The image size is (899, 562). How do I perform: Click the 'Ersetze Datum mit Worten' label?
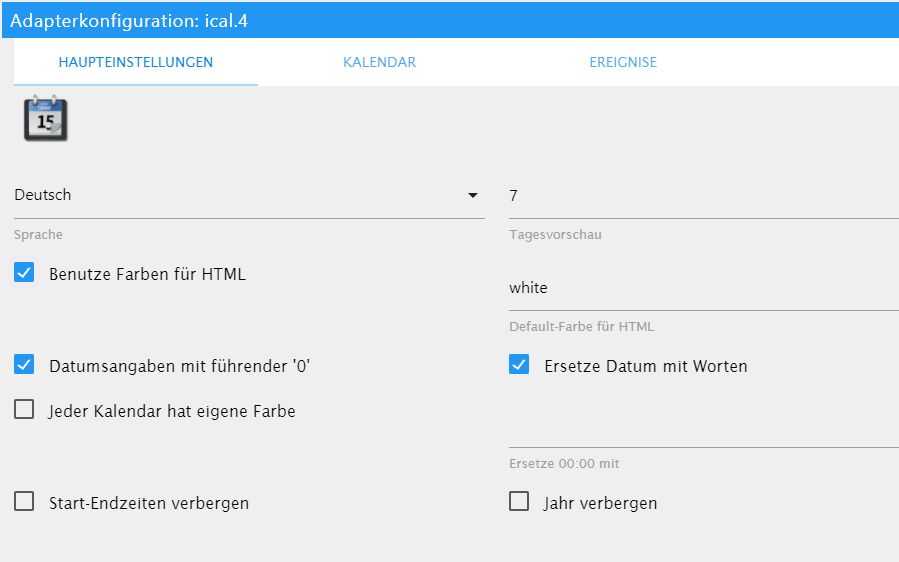pyautogui.click(x=645, y=366)
